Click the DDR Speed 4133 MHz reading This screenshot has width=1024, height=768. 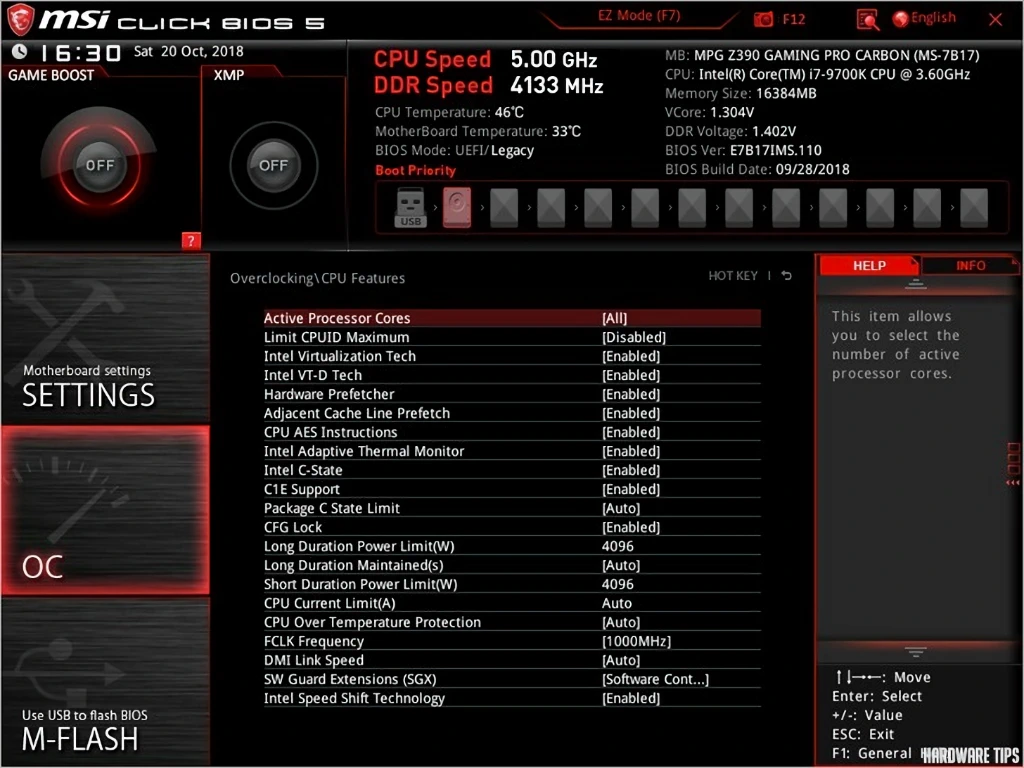[x=488, y=85]
